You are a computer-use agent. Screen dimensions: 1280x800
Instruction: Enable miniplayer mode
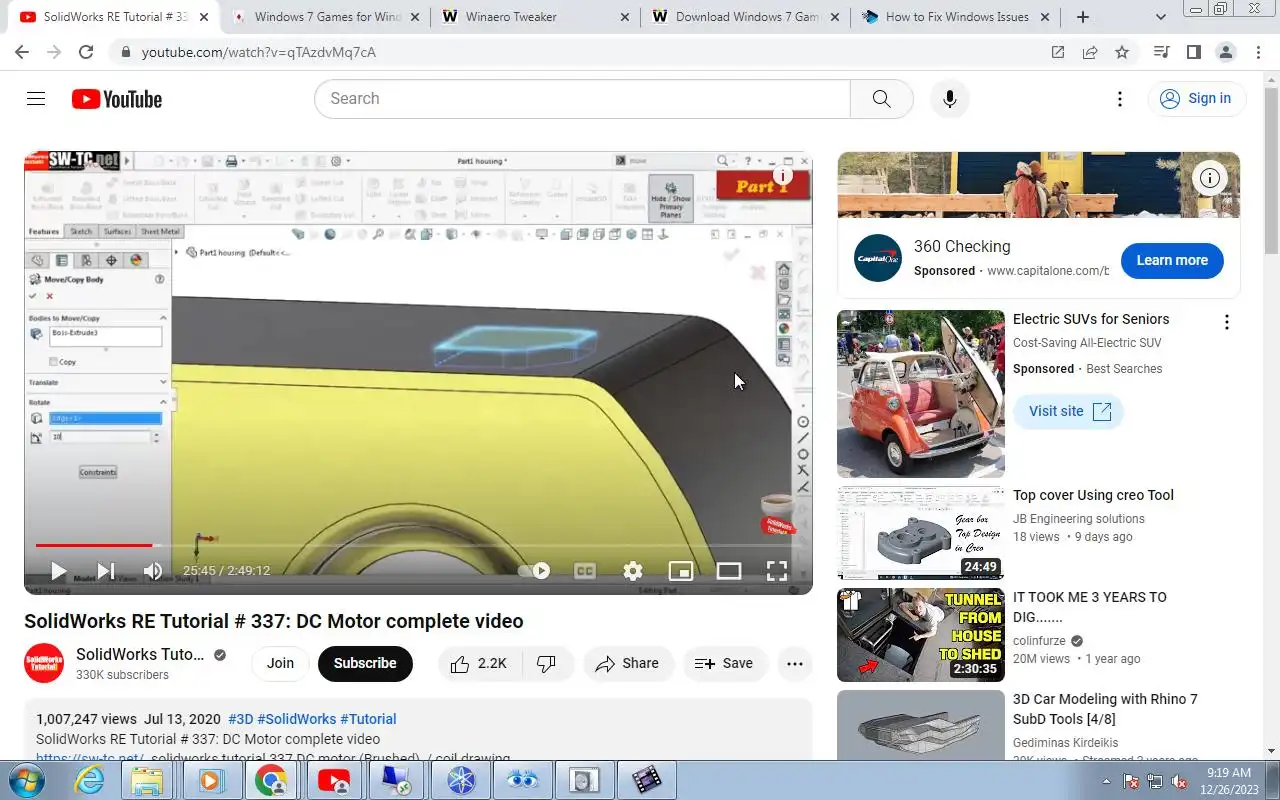681,571
